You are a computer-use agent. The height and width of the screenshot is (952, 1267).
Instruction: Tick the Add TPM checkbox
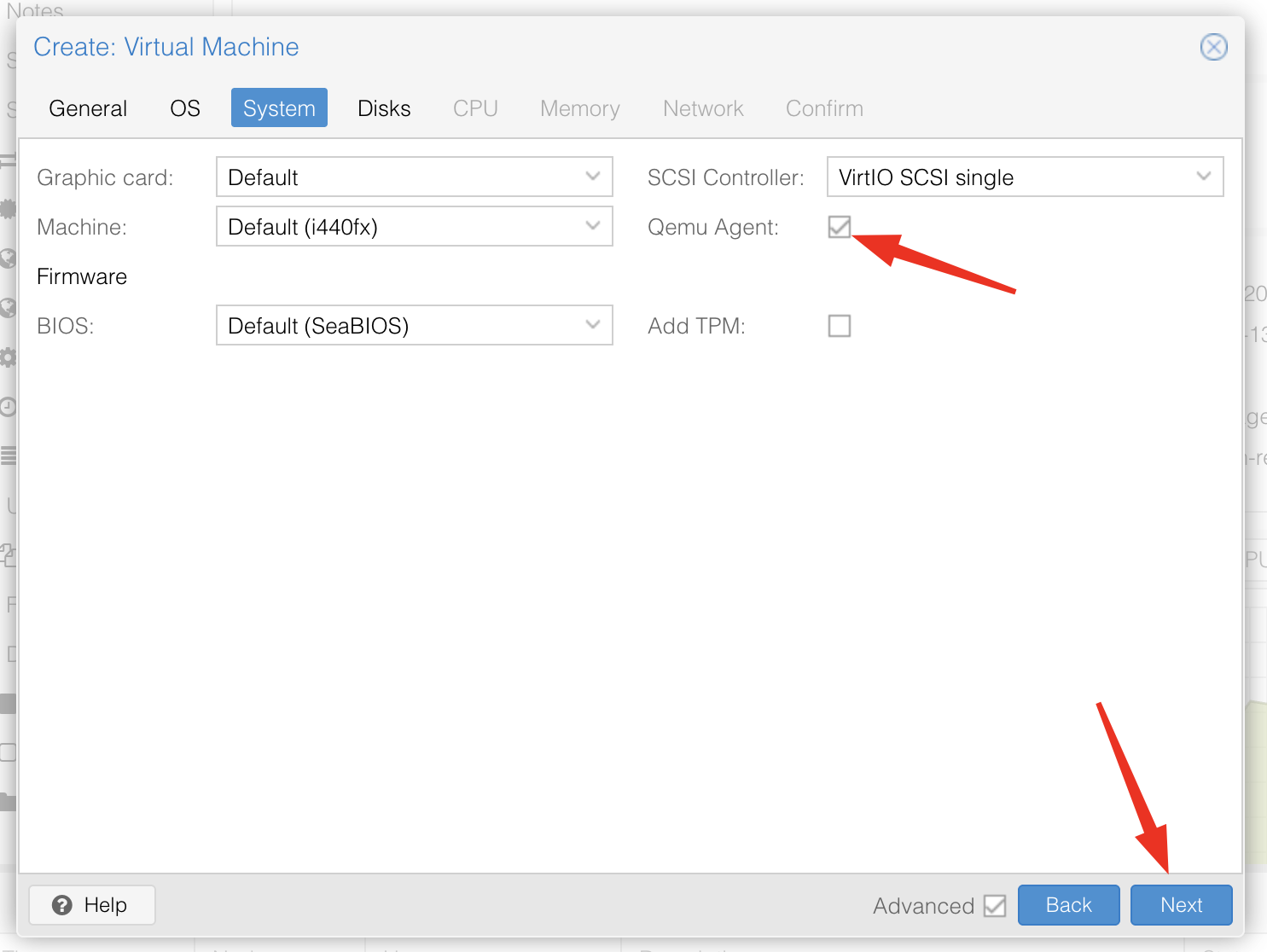coord(839,326)
